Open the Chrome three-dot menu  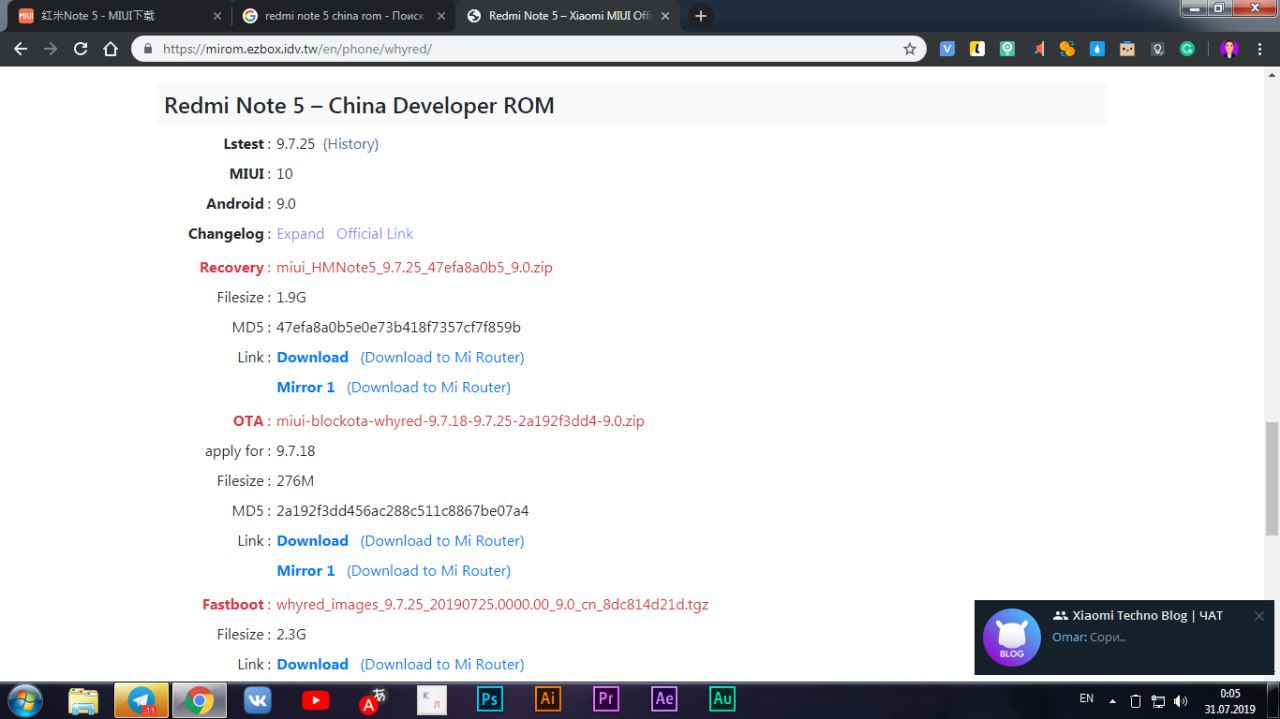[1259, 48]
